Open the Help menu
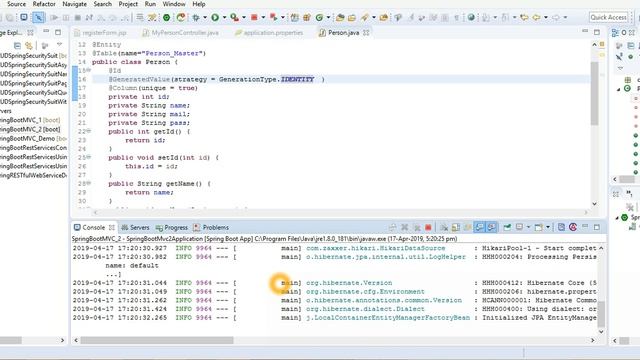Image resolution: width=640 pixels, height=360 pixels. click(199, 4)
